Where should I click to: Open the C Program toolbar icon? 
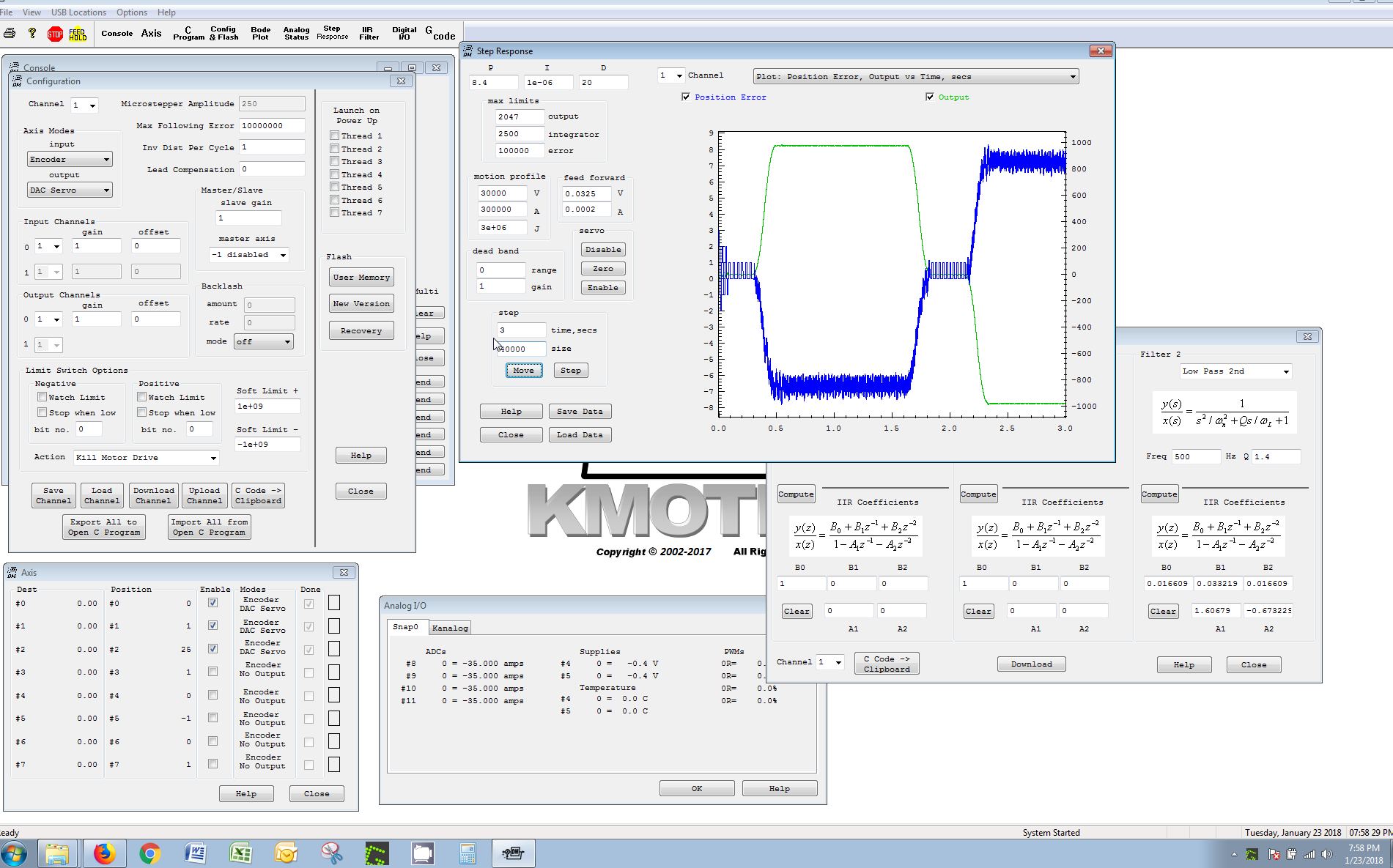(x=188, y=34)
